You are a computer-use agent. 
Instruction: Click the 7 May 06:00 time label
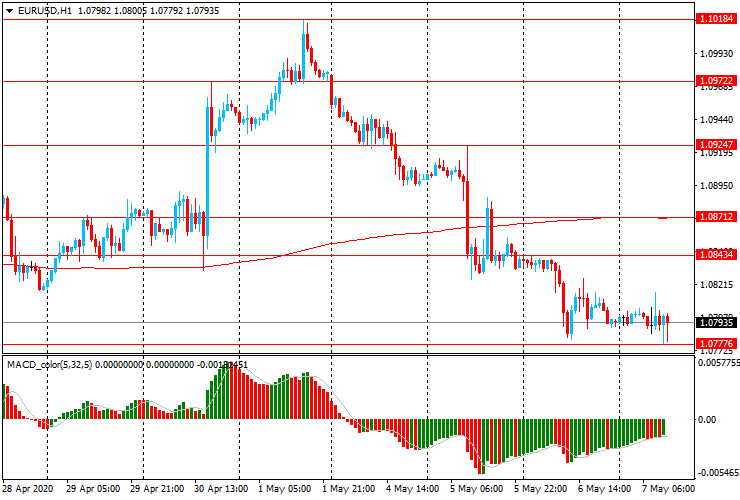pos(668,488)
